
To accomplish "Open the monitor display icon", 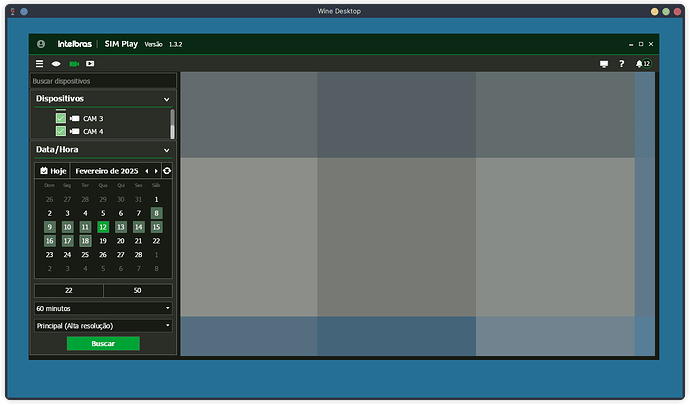I will (603, 63).
